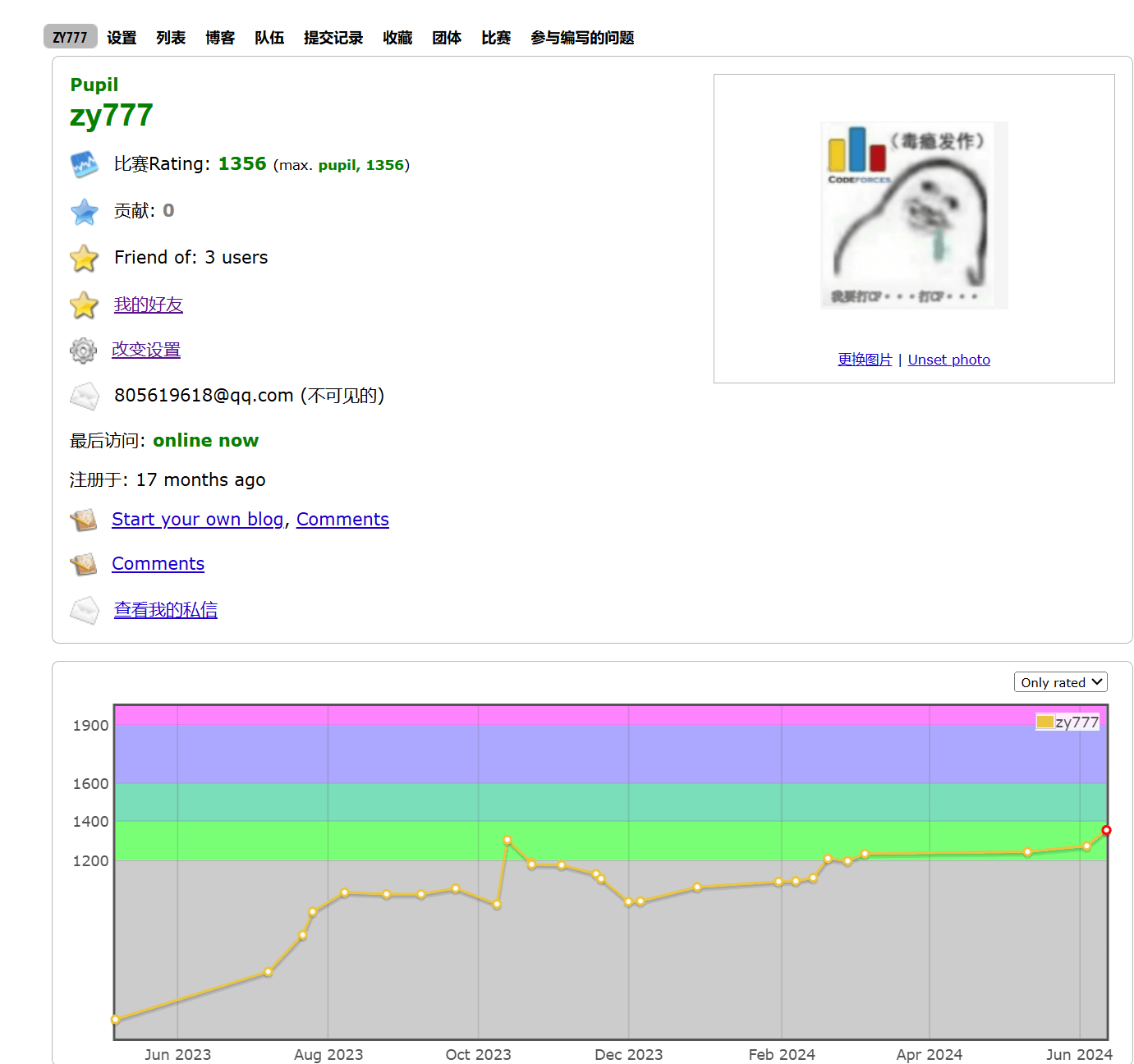Click the gear icon beside 改变设置
Screen dimensions: 1134x1064
tap(83, 351)
